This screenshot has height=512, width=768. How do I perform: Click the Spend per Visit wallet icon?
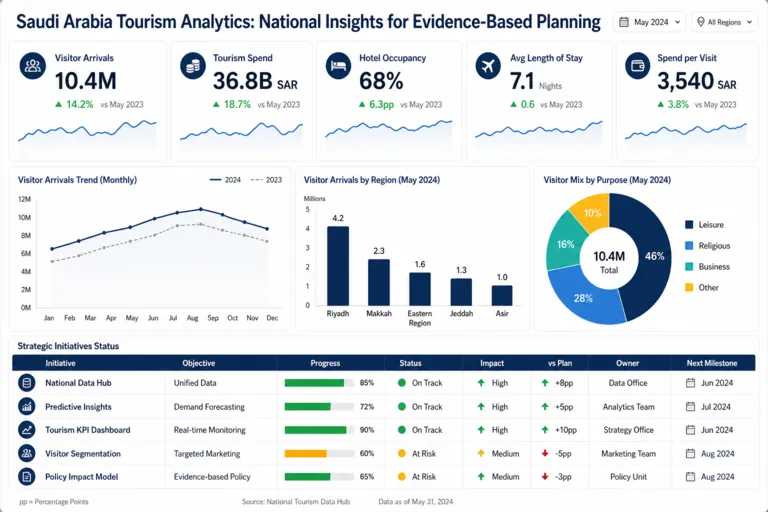[638, 66]
